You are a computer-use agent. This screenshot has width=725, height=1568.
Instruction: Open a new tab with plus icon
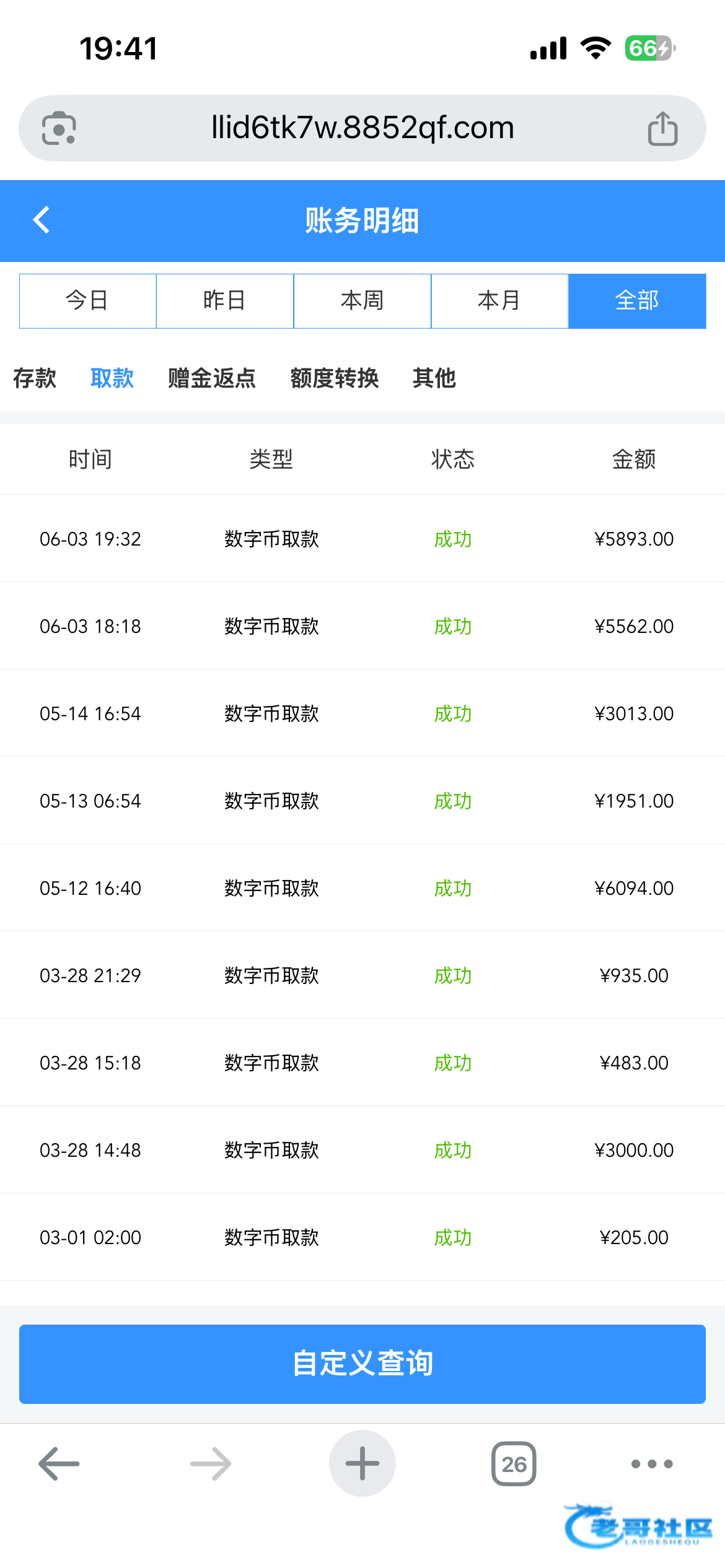click(x=362, y=1463)
